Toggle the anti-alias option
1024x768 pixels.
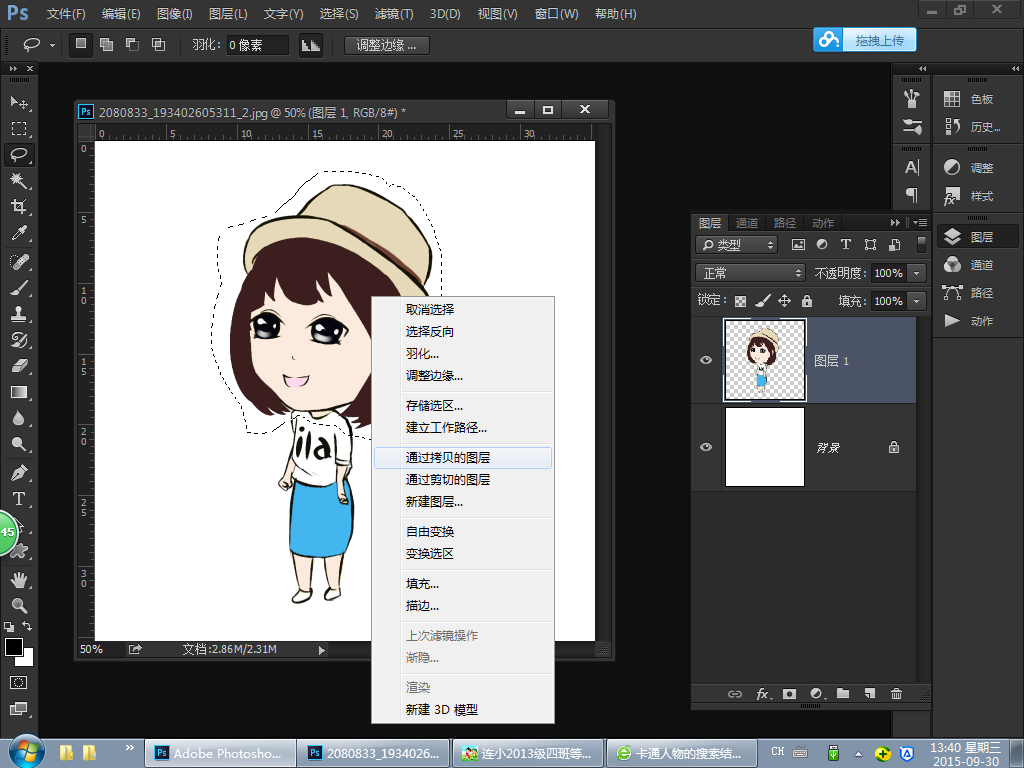click(x=311, y=45)
